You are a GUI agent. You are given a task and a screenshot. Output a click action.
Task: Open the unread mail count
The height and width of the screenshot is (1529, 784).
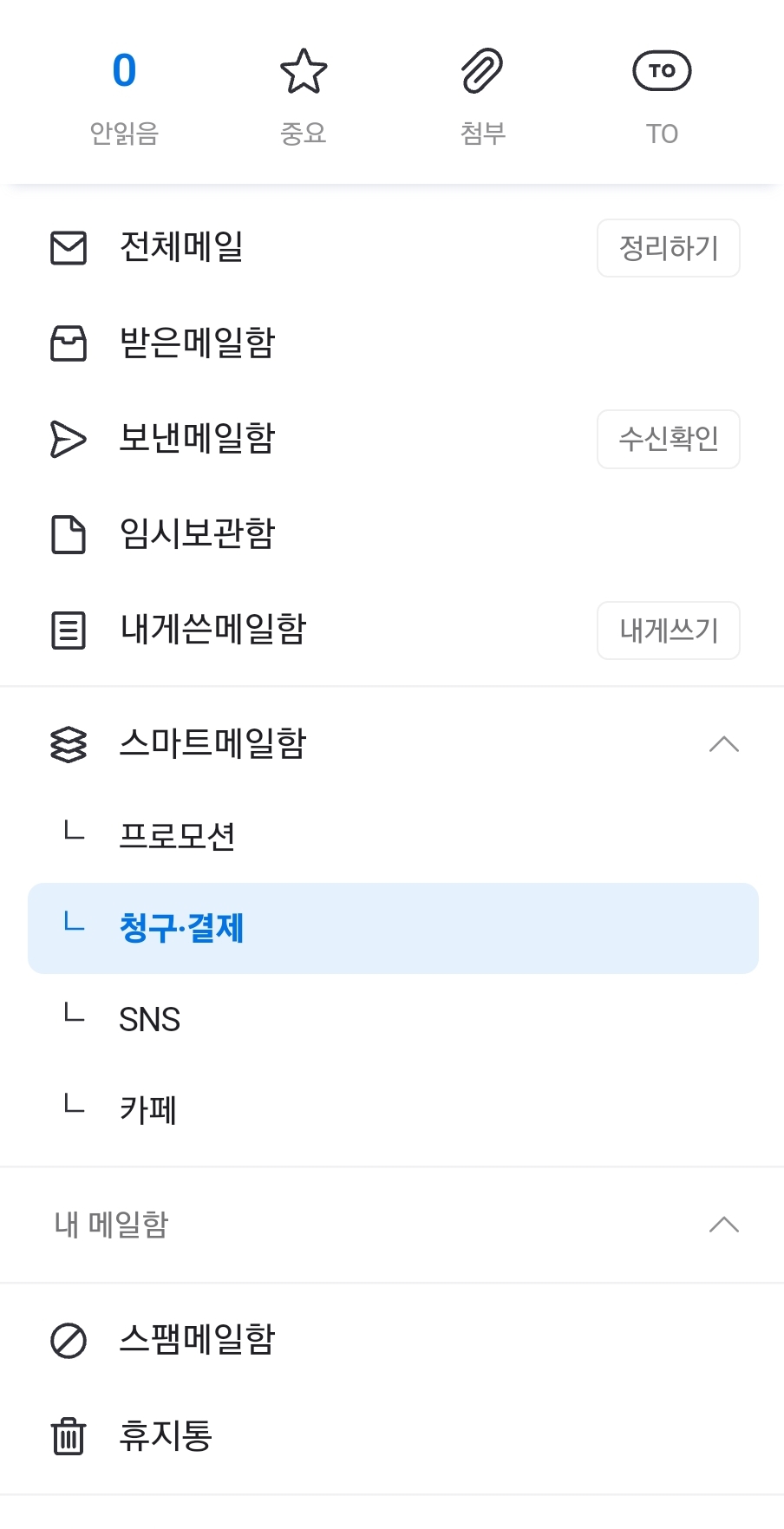tap(124, 71)
